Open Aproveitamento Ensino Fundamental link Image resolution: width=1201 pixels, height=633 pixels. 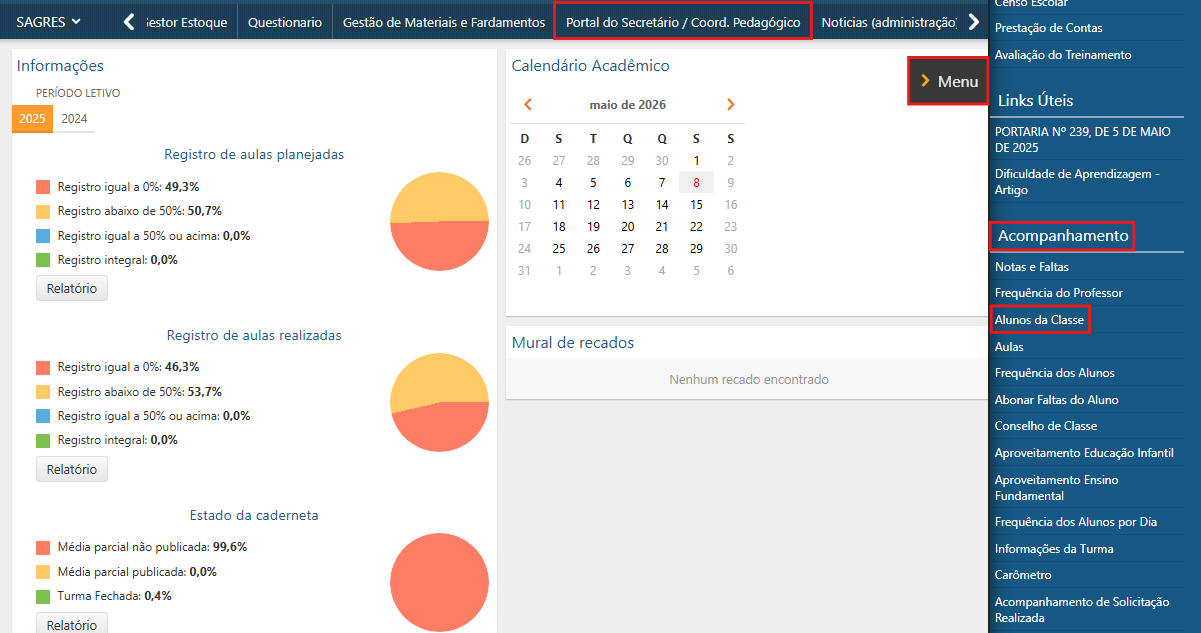[1057, 488]
